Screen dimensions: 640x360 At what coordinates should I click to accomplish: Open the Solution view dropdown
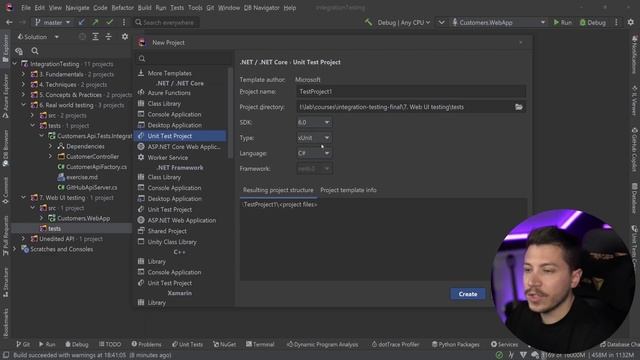pos(38,37)
